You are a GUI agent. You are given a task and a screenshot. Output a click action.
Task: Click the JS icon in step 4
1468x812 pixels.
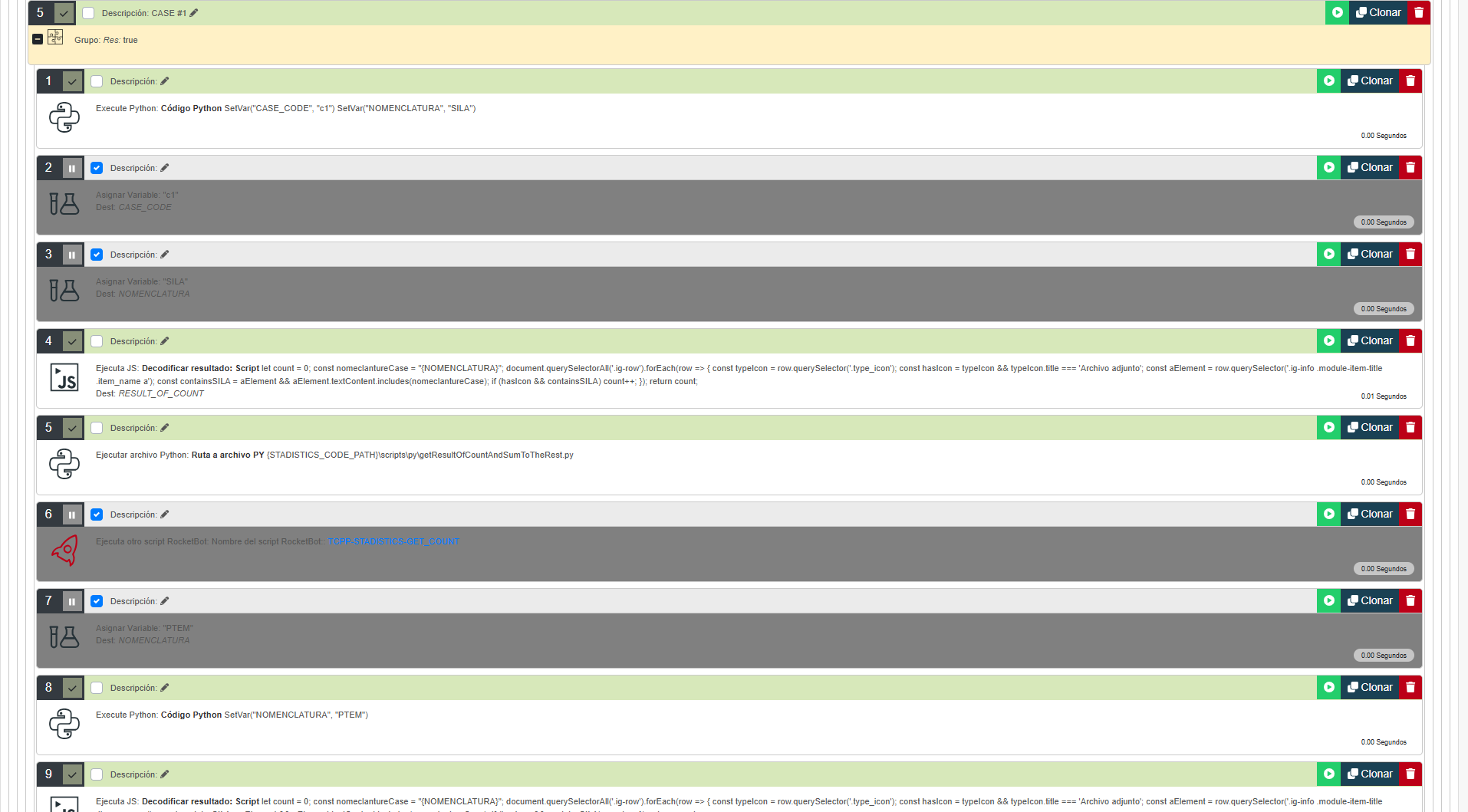click(x=64, y=377)
